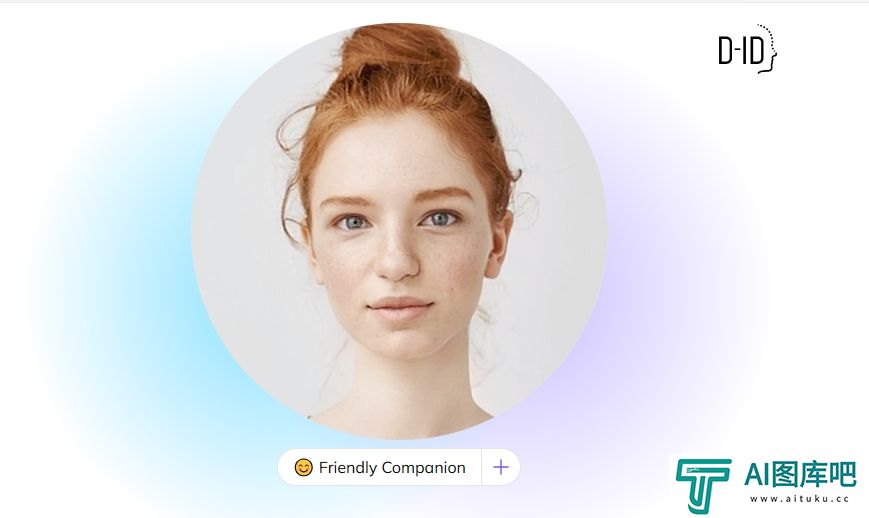Click the purple plus icon
This screenshot has height=518, width=869.
pyautogui.click(x=500, y=467)
